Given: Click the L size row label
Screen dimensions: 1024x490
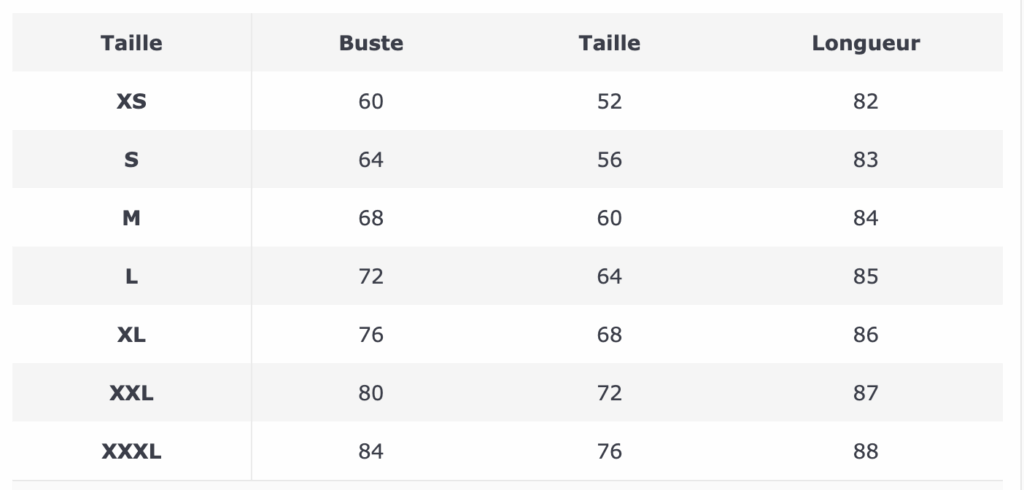Looking at the screenshot, I should (x=131, y=276).
